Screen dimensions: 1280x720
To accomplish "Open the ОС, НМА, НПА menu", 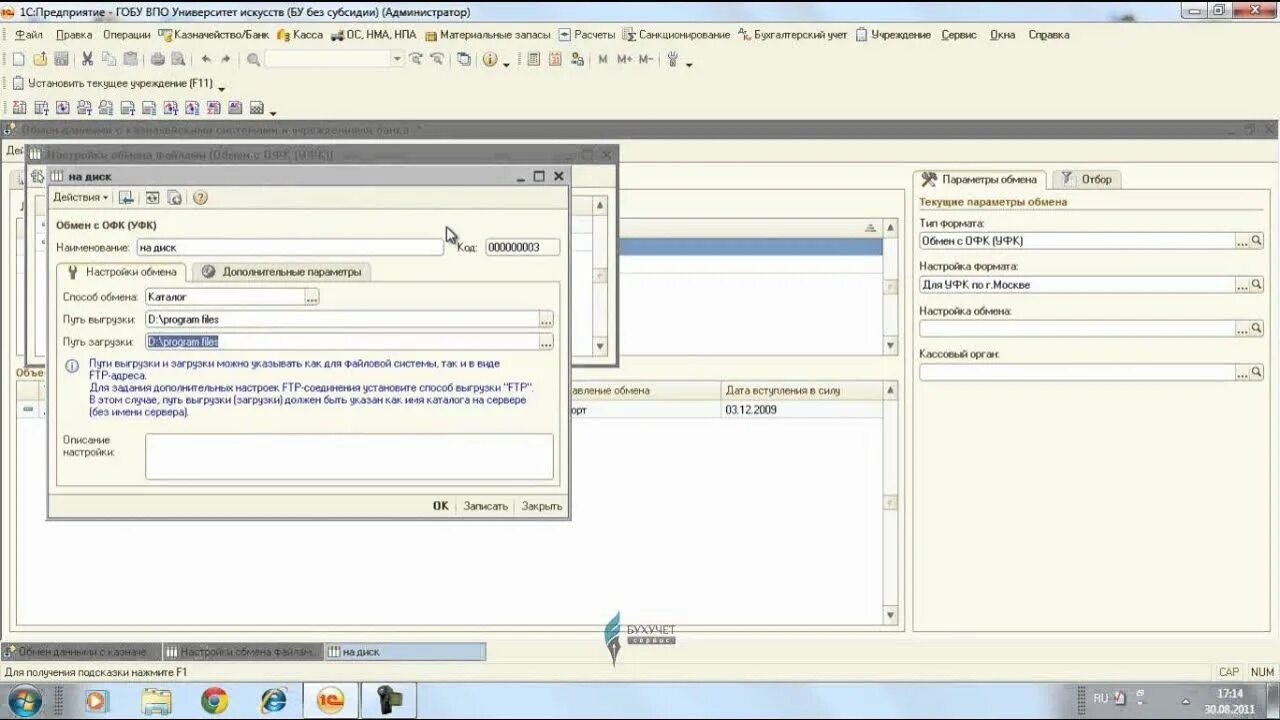I will 373,34.
